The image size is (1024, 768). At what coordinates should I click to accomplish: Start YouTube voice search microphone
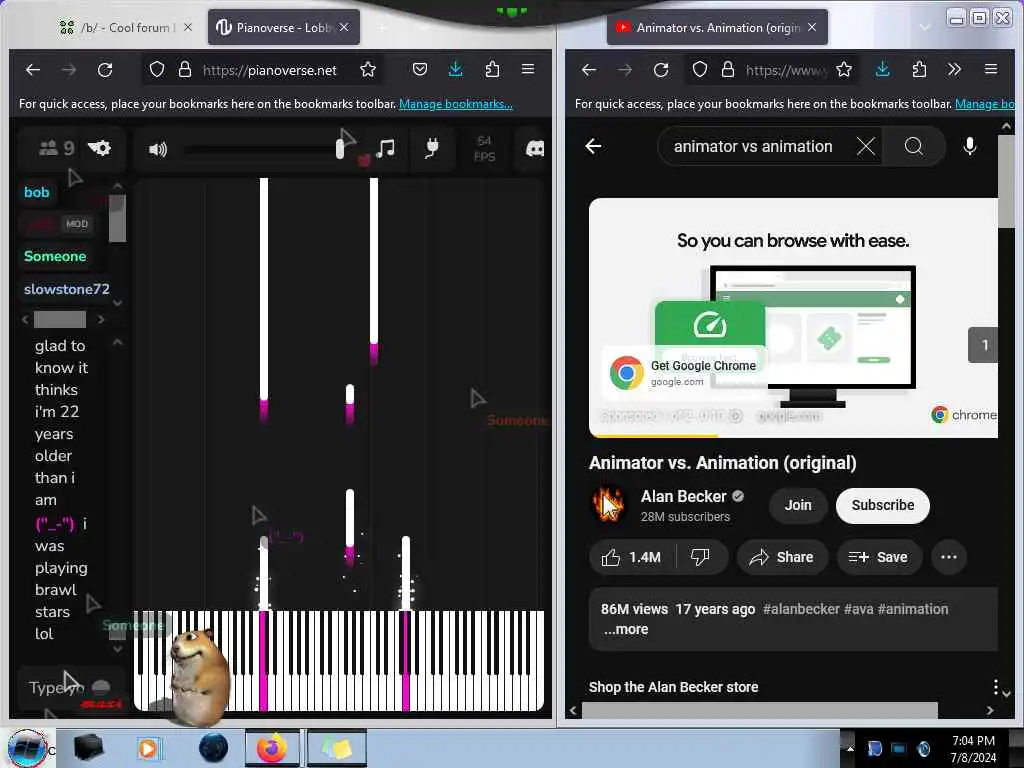[970, 146]
